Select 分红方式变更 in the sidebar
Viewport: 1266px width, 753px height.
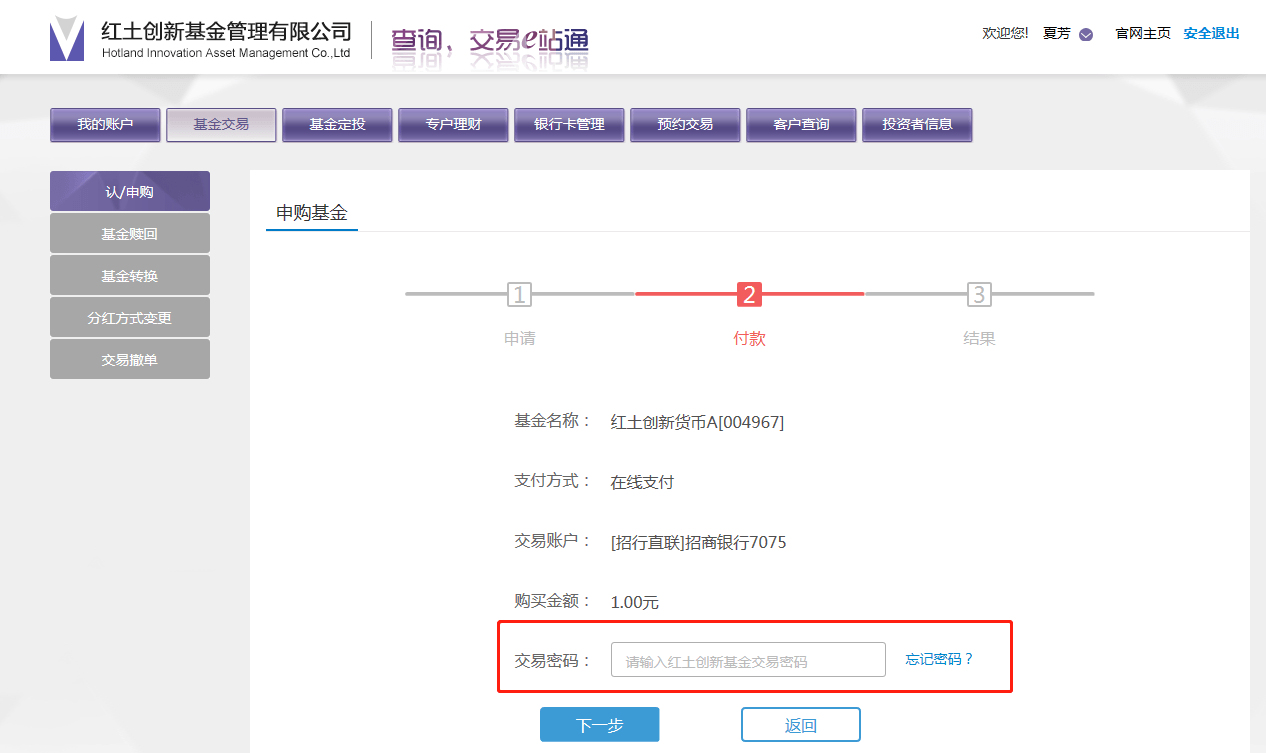click(130, 317)
